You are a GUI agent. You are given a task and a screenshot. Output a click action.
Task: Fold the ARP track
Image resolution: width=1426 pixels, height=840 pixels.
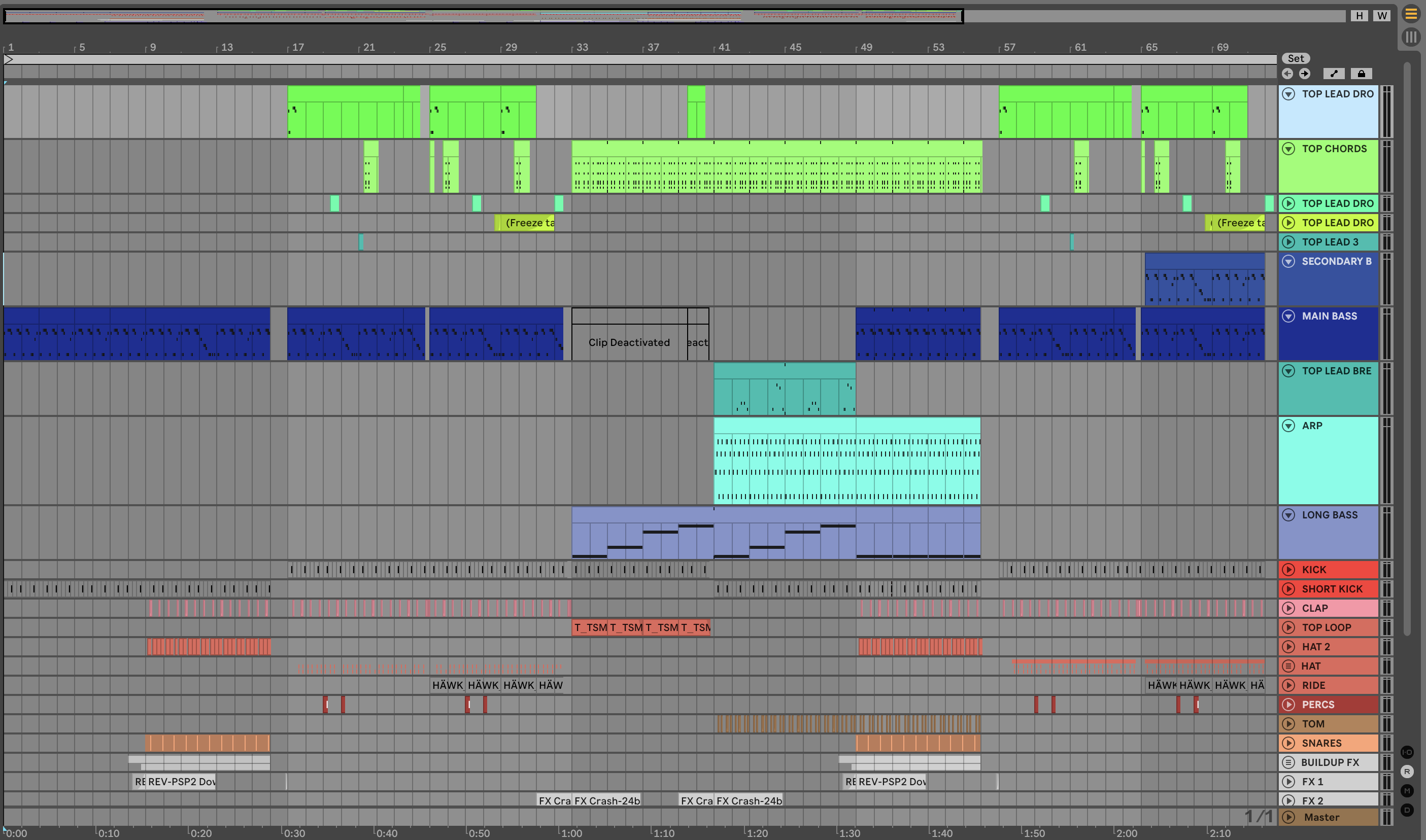pos(1288,426)
